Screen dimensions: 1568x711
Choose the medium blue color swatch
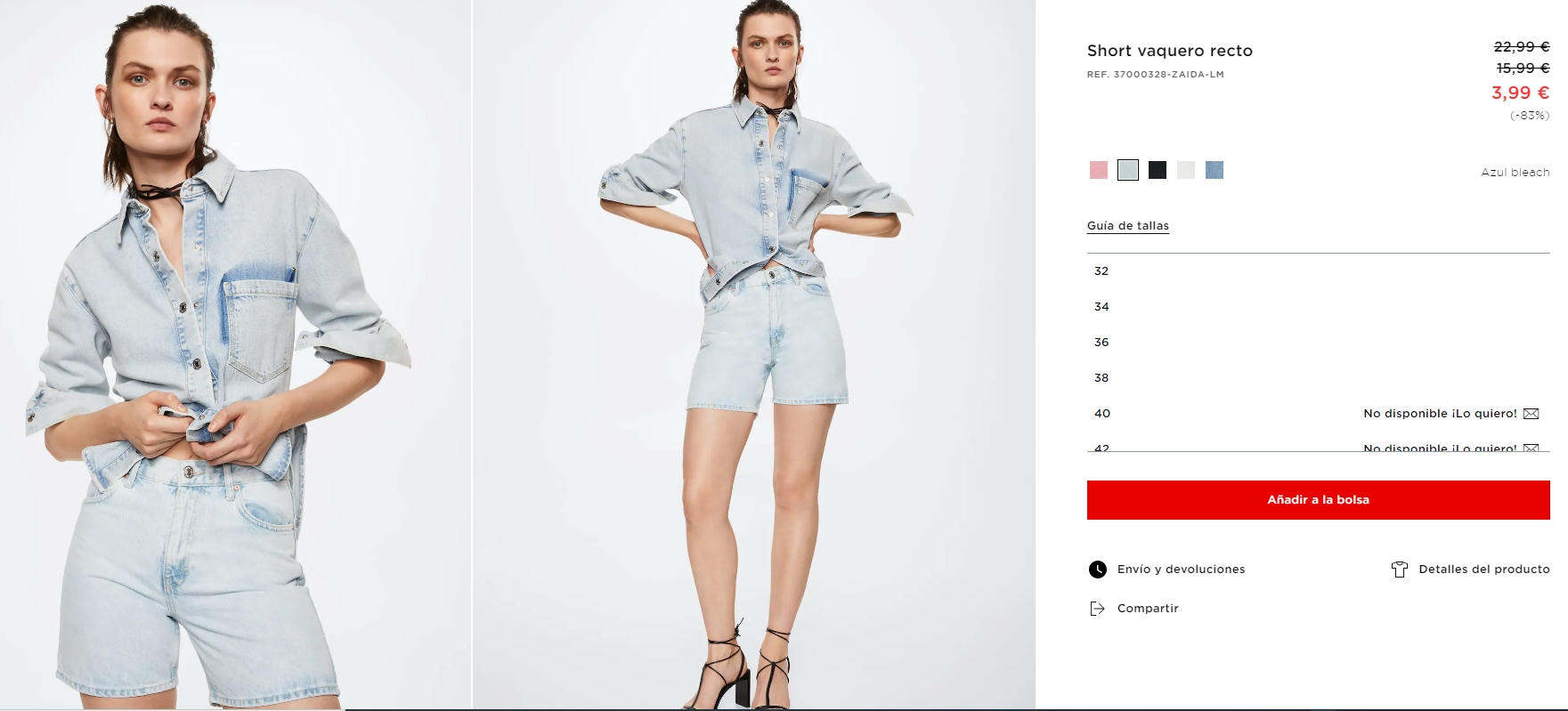click(x=1215, y=170)
